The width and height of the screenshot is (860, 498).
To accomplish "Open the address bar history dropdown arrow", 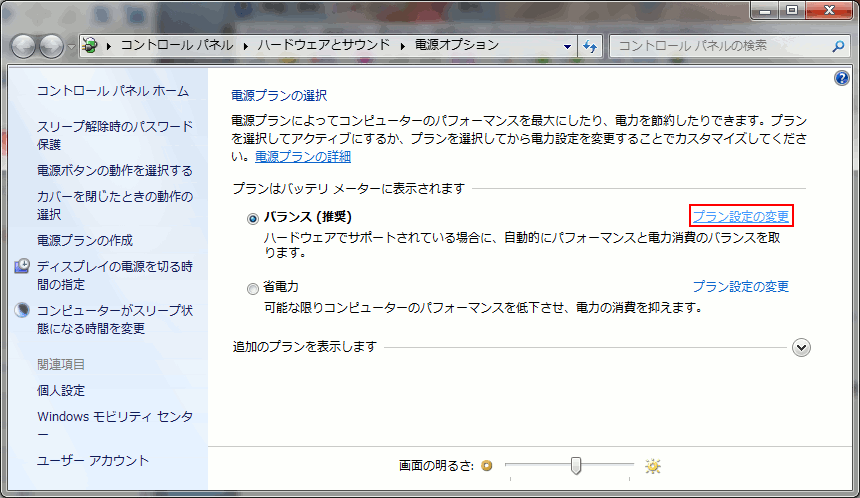I will (567, 46).
